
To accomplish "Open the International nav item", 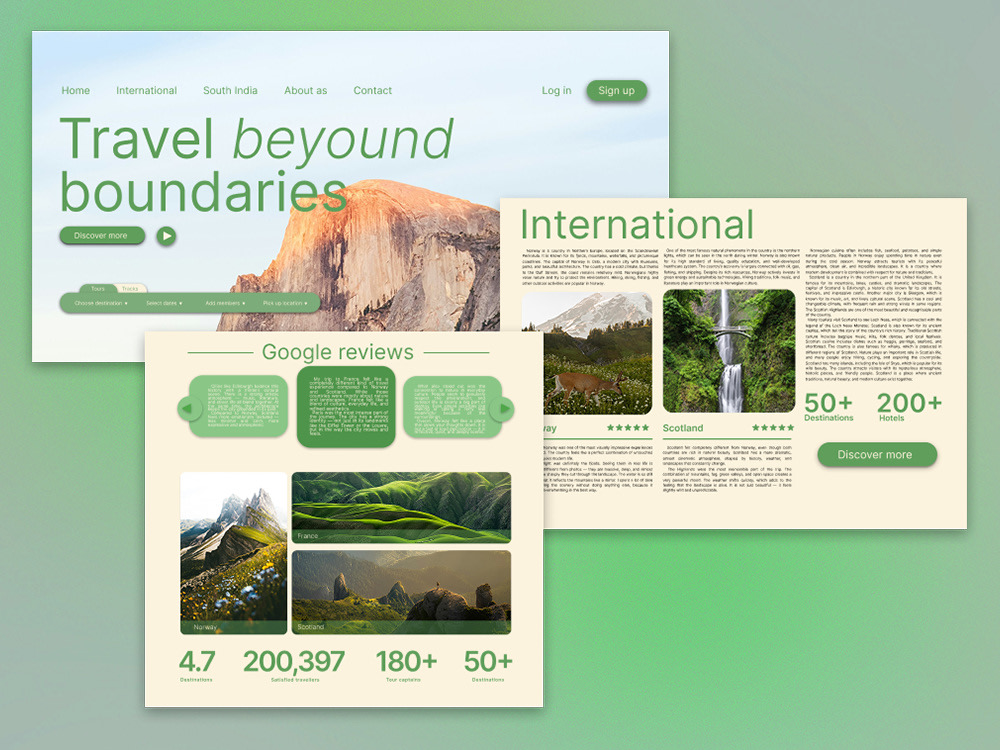I will pyautogui.click(x=147, y=91).
